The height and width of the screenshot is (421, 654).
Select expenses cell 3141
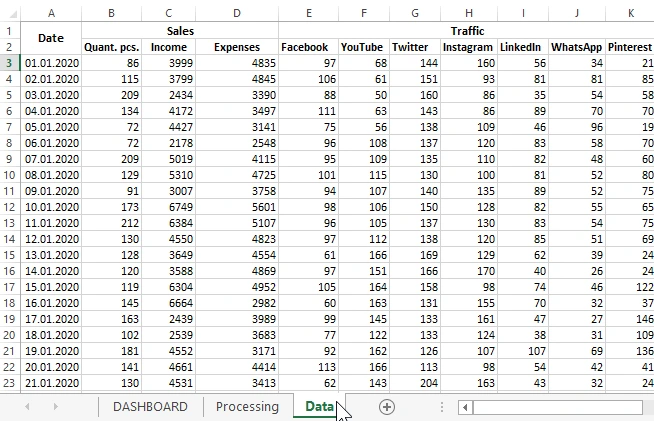click(x=237, y=127)
